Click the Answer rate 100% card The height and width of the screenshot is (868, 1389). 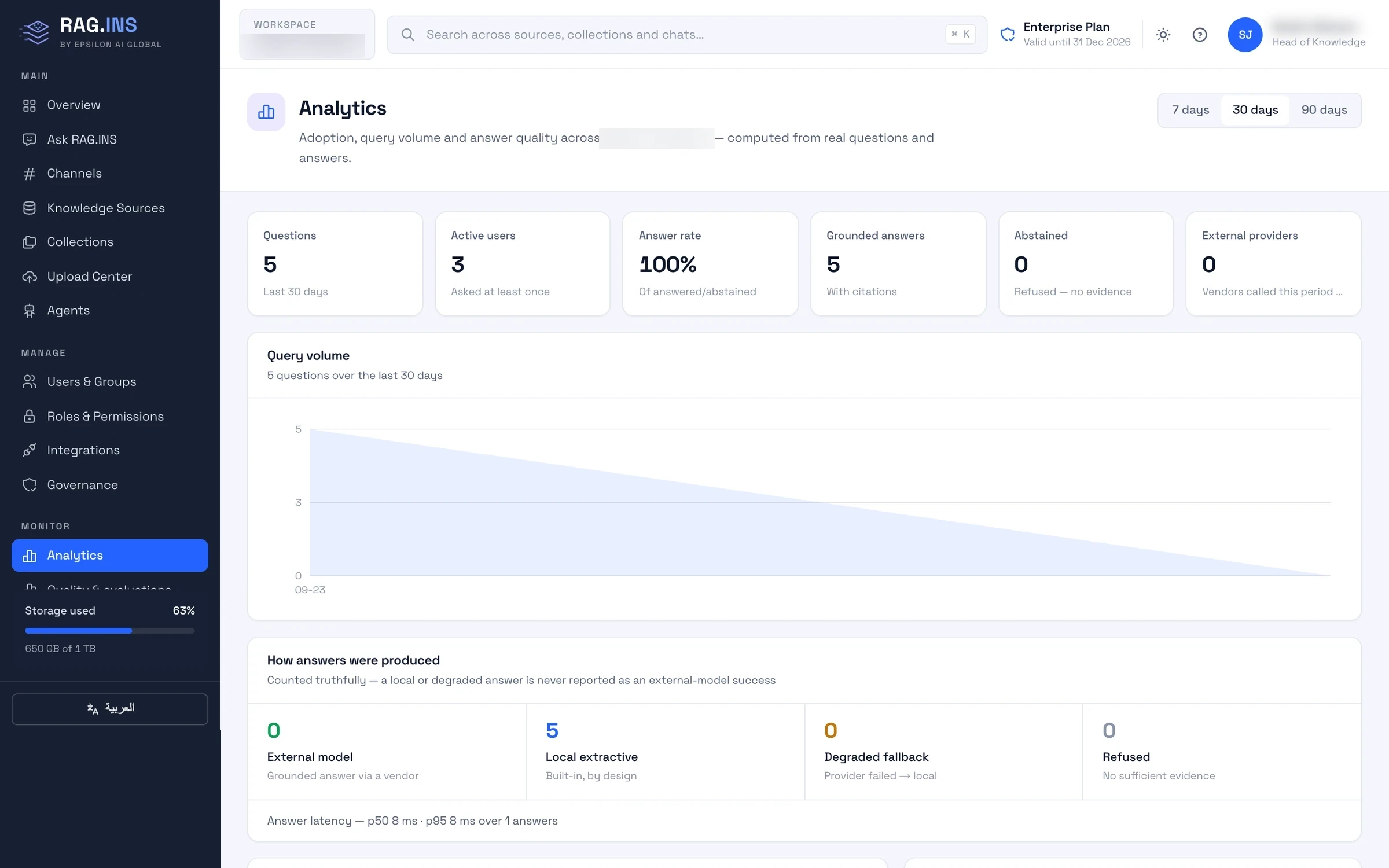click(710, 264)
